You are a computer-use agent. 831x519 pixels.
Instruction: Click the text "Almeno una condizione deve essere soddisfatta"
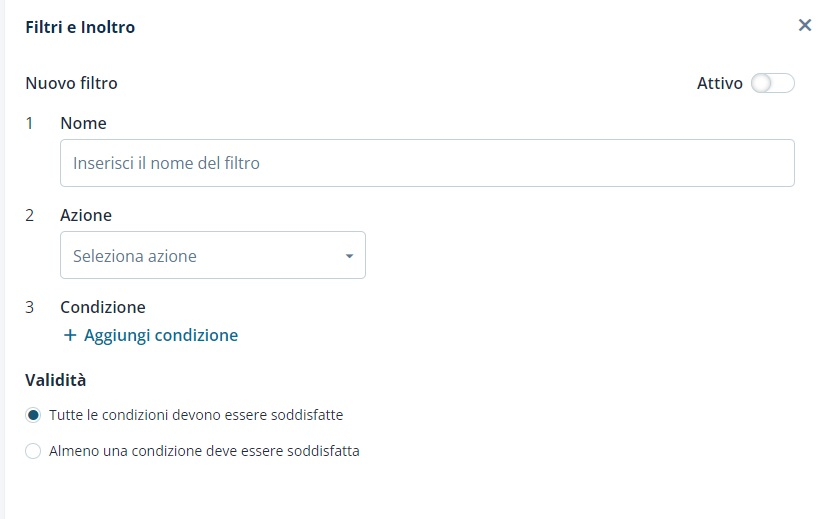(x=204, y=451)
